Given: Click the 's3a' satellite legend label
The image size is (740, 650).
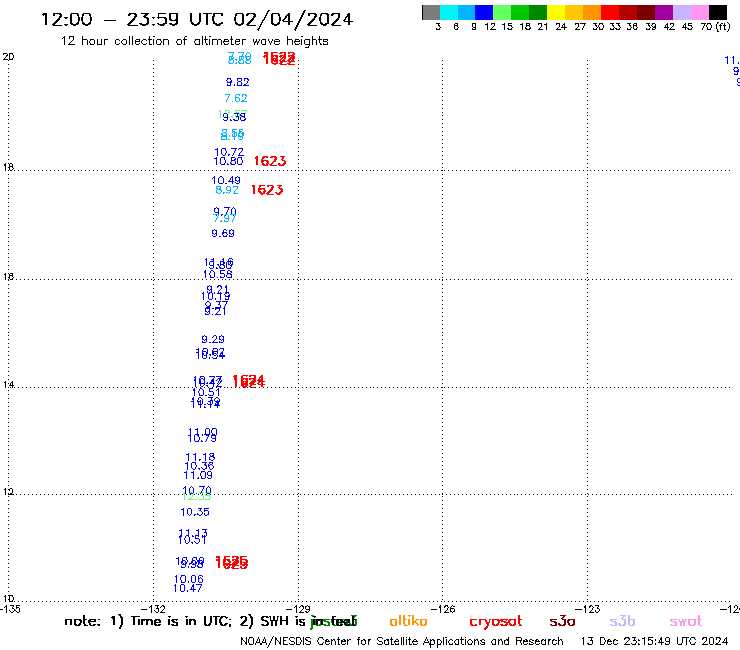Looking at the screenshot, I should tap(562, 621).
